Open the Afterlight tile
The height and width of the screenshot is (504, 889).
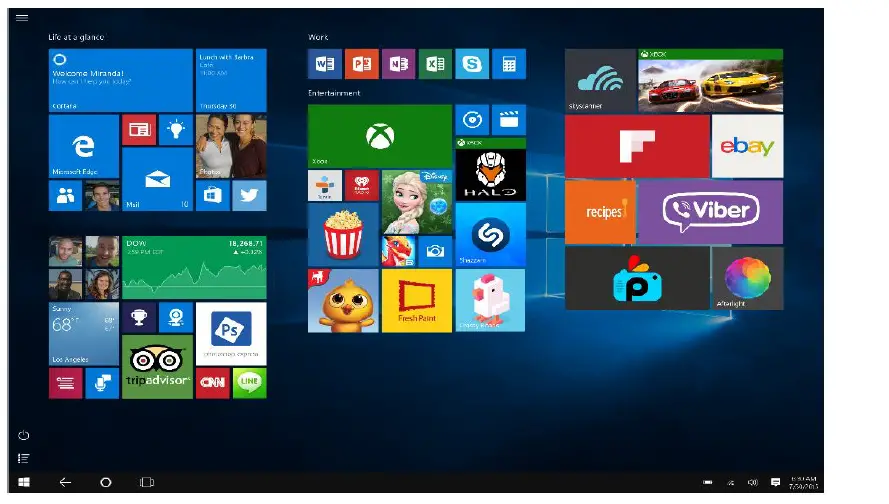(x=748, y=278)
